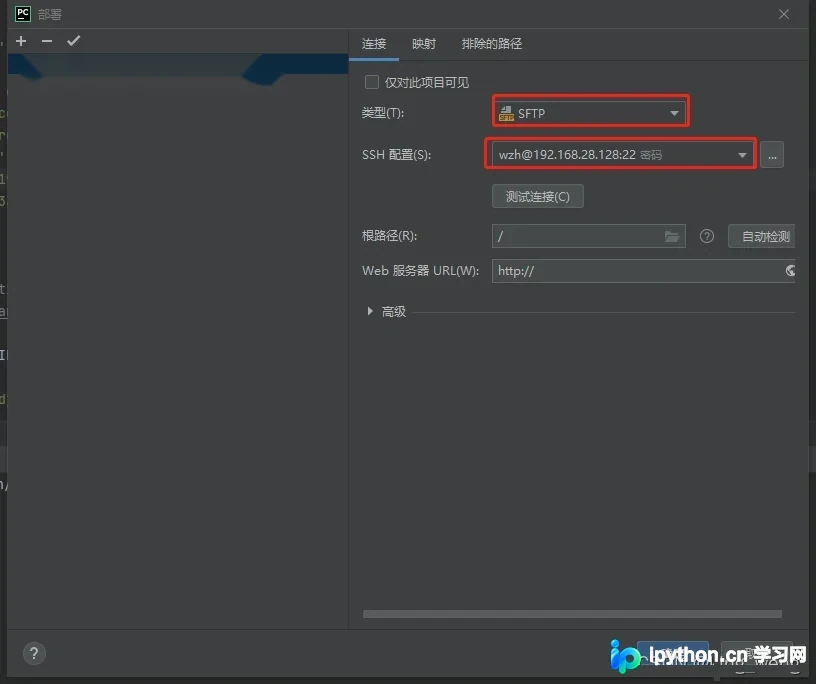Close the 部署 dialog

pyautogui.click(x=784, y=14)
